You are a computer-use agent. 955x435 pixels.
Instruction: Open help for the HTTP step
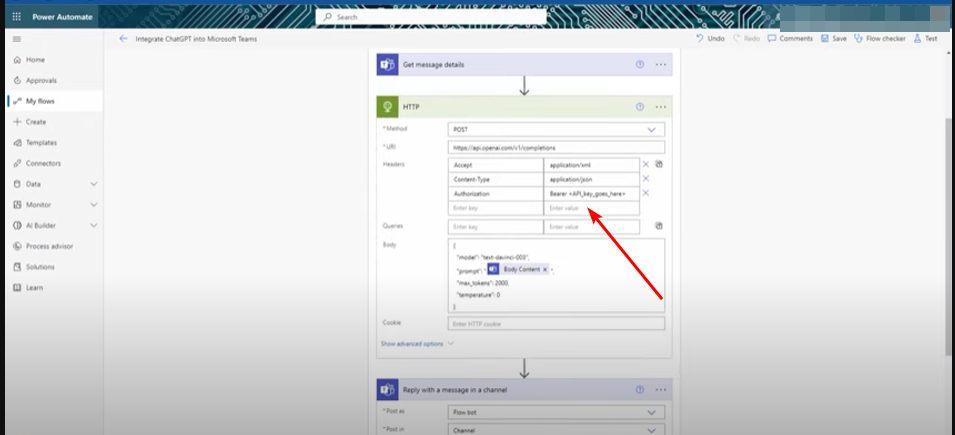click(640, 107)
